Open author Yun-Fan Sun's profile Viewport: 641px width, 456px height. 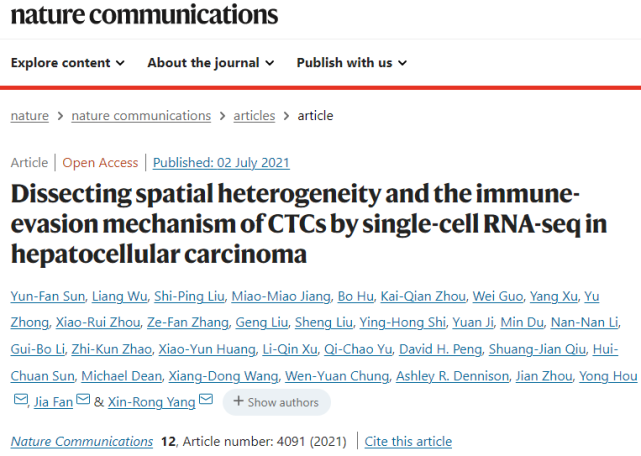pos(44,295)
